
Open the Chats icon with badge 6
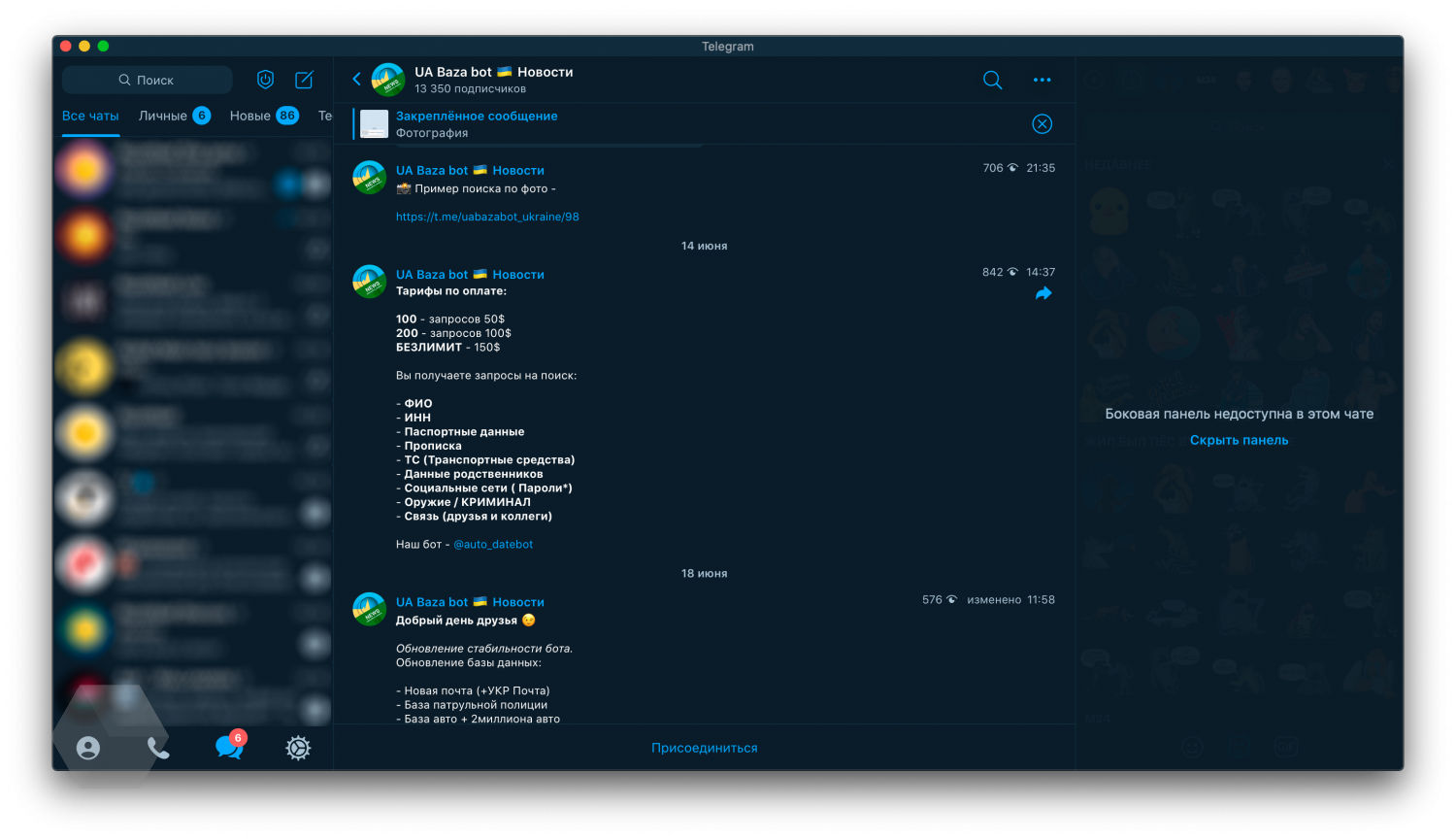(228, 747)
